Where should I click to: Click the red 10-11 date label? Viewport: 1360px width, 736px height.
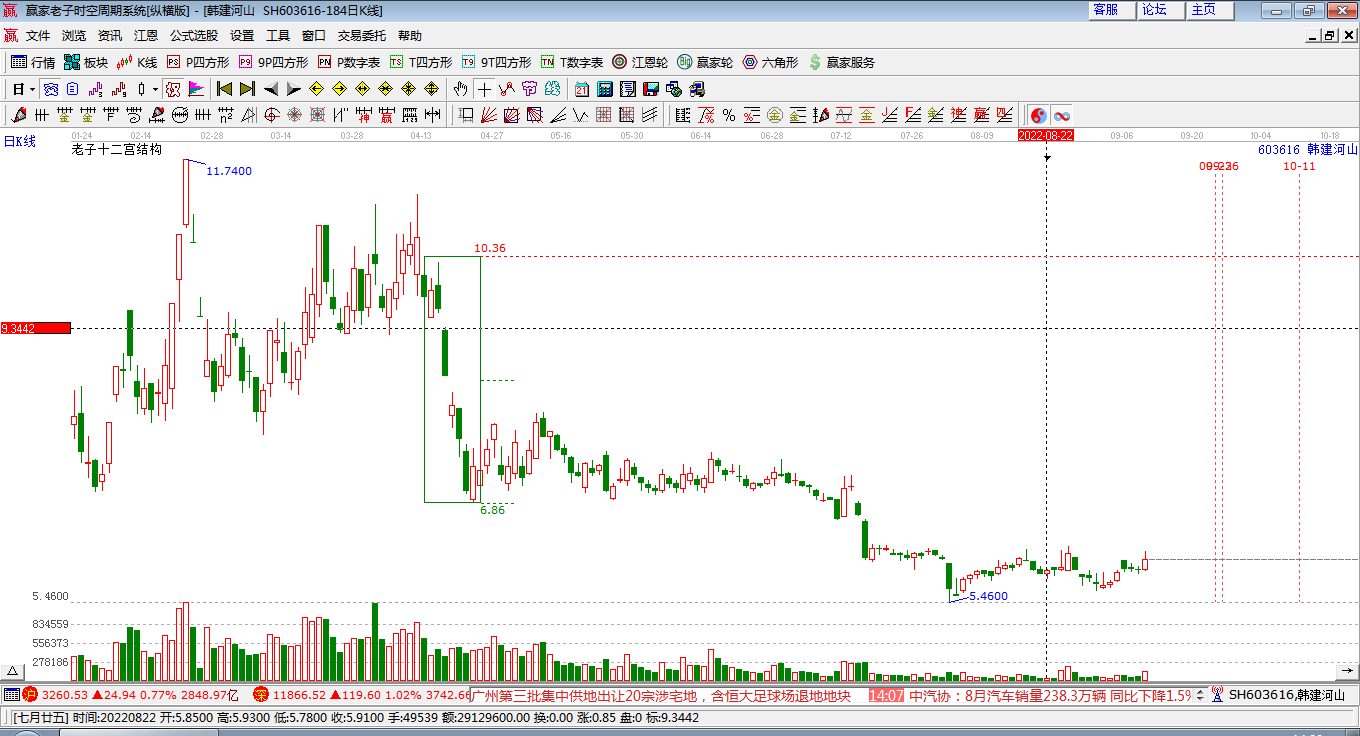point(1300,166)
